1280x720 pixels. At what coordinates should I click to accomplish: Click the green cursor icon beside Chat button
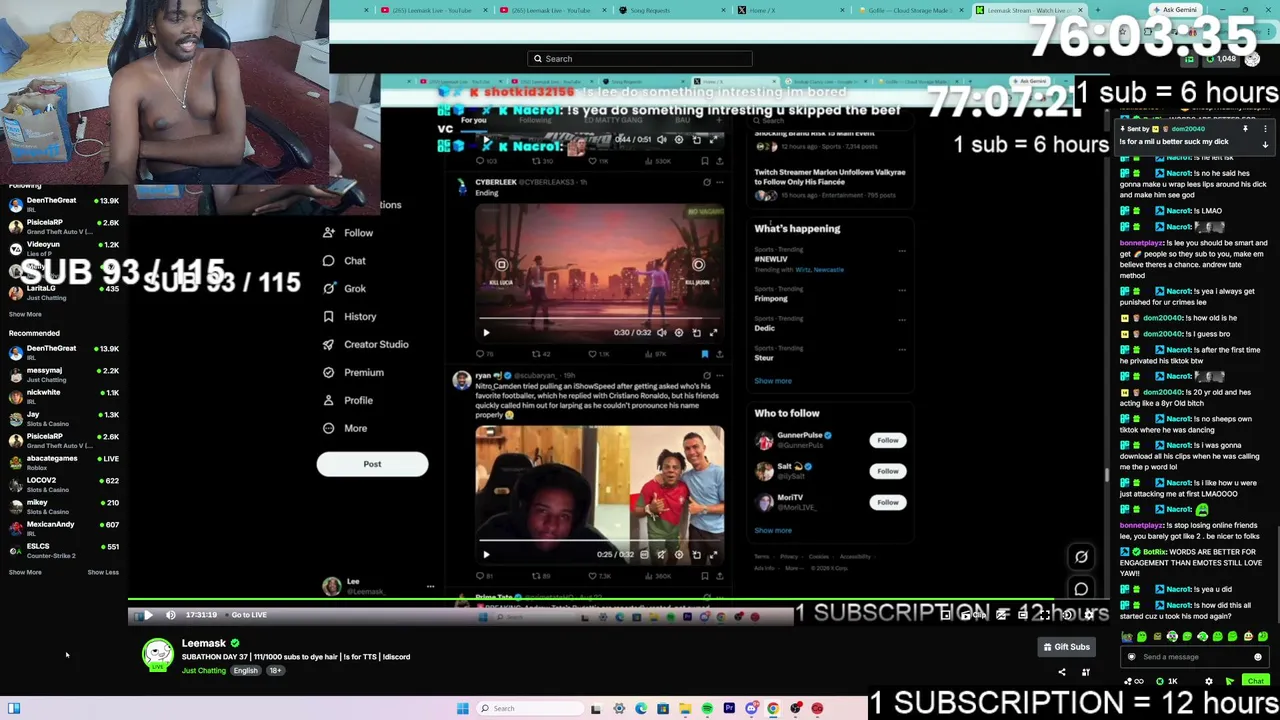[x=1230, y=681]
